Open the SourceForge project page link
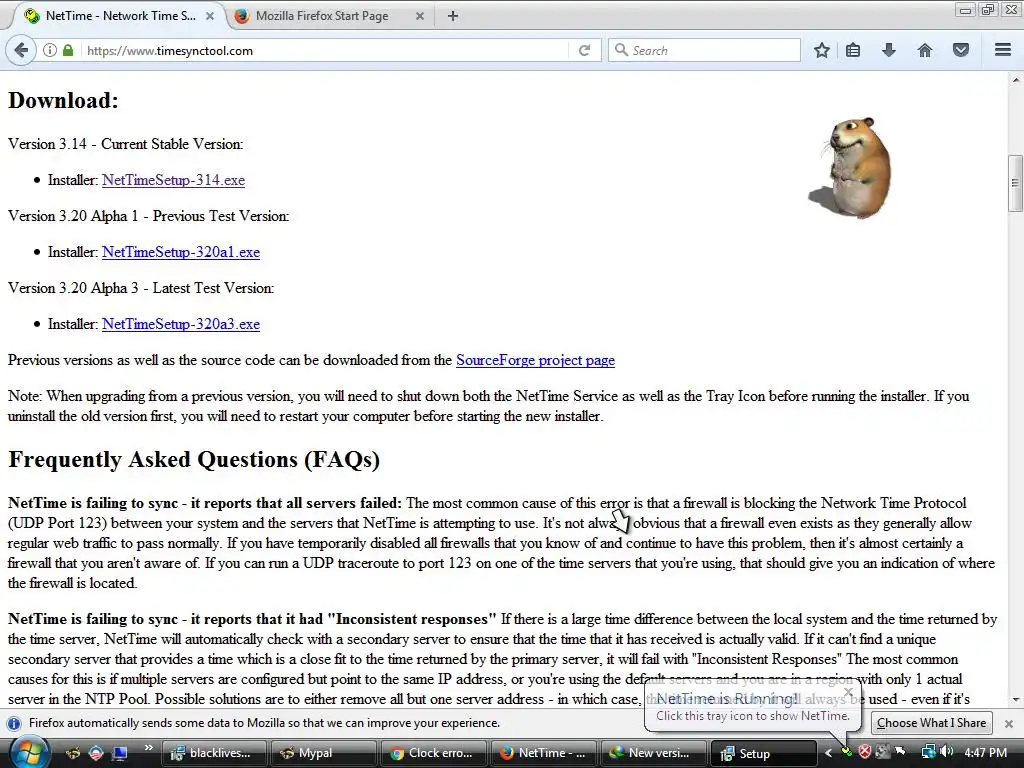 pos(535,360)
